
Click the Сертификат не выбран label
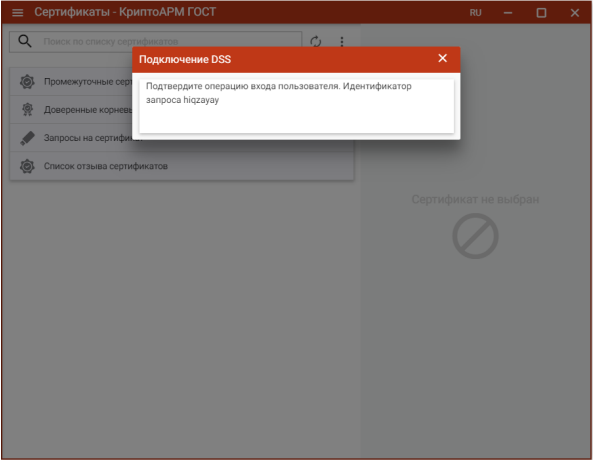point(475,199)
